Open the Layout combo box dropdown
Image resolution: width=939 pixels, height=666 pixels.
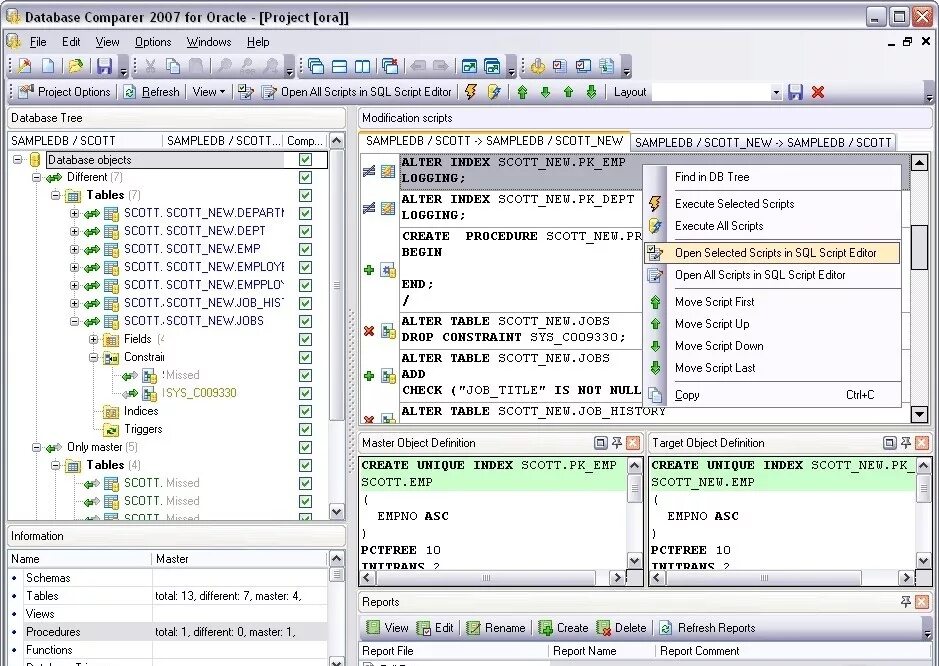click(x=776, y=92)
